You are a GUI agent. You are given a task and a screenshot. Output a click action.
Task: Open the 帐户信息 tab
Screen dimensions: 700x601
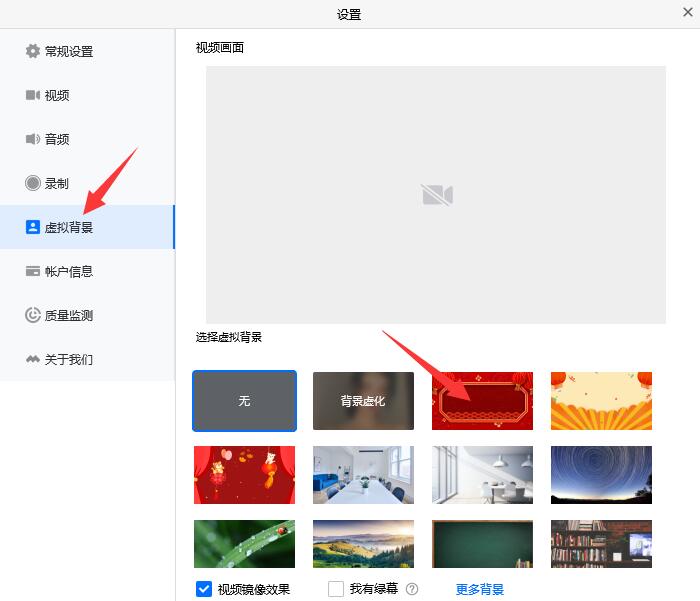(87, 271)
